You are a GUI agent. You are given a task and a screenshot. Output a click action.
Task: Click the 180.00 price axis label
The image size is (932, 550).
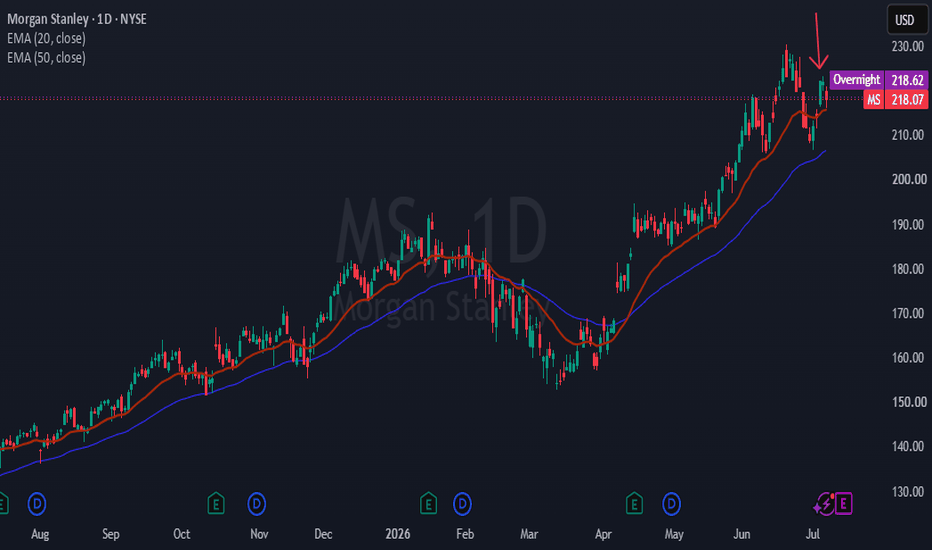tap(908, 269)
